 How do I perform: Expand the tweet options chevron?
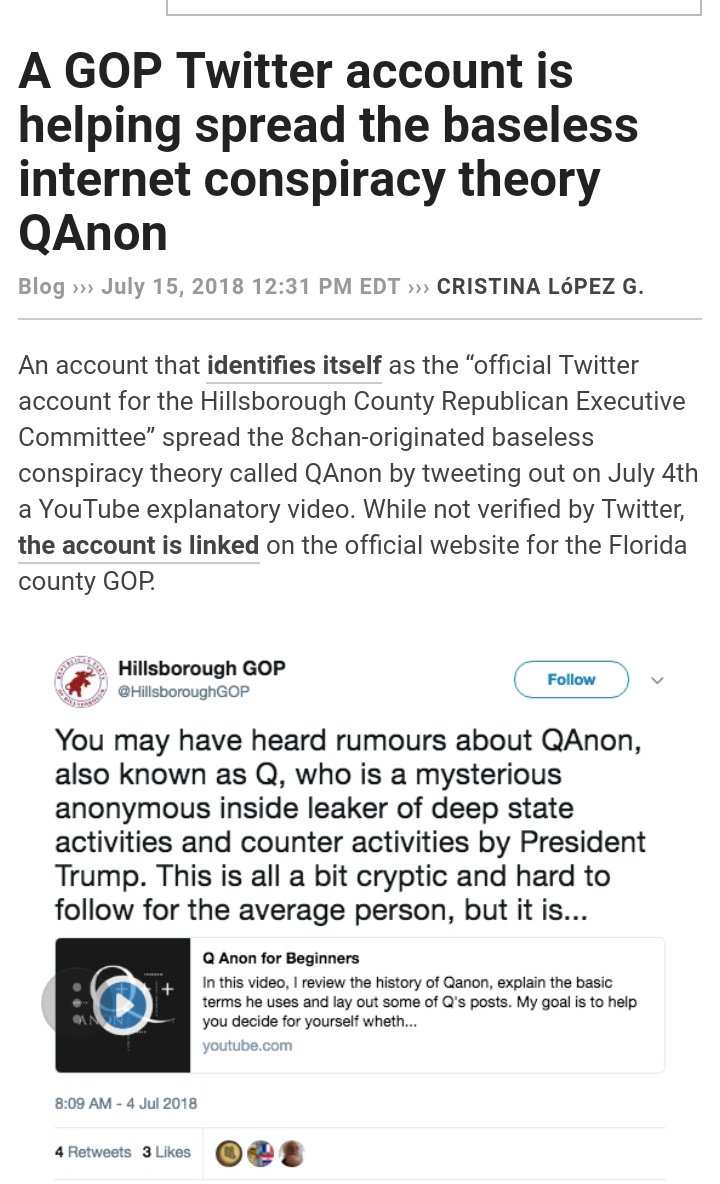657,680
